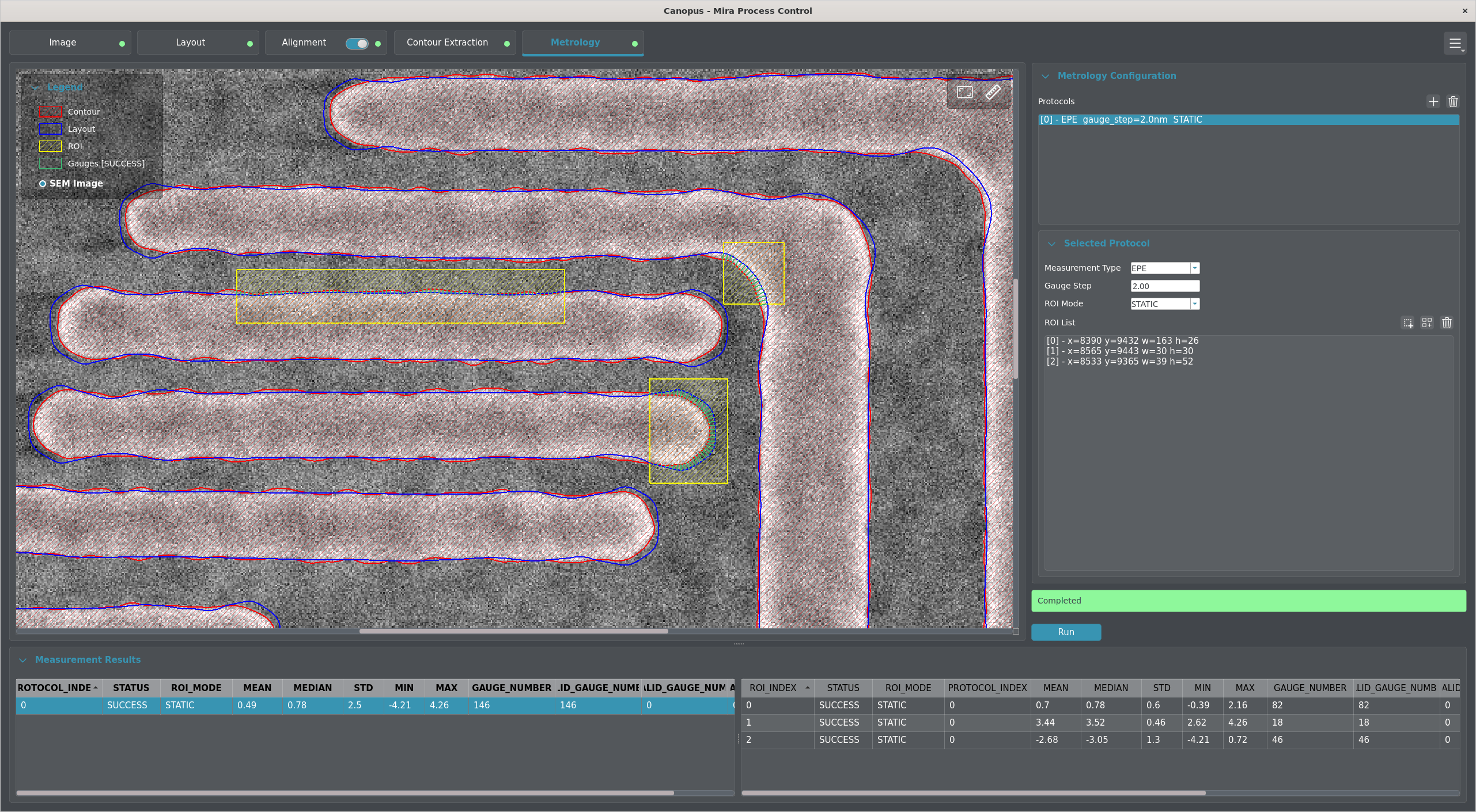
Task: Switch to the Layout tab
Action: coord(191,42)
